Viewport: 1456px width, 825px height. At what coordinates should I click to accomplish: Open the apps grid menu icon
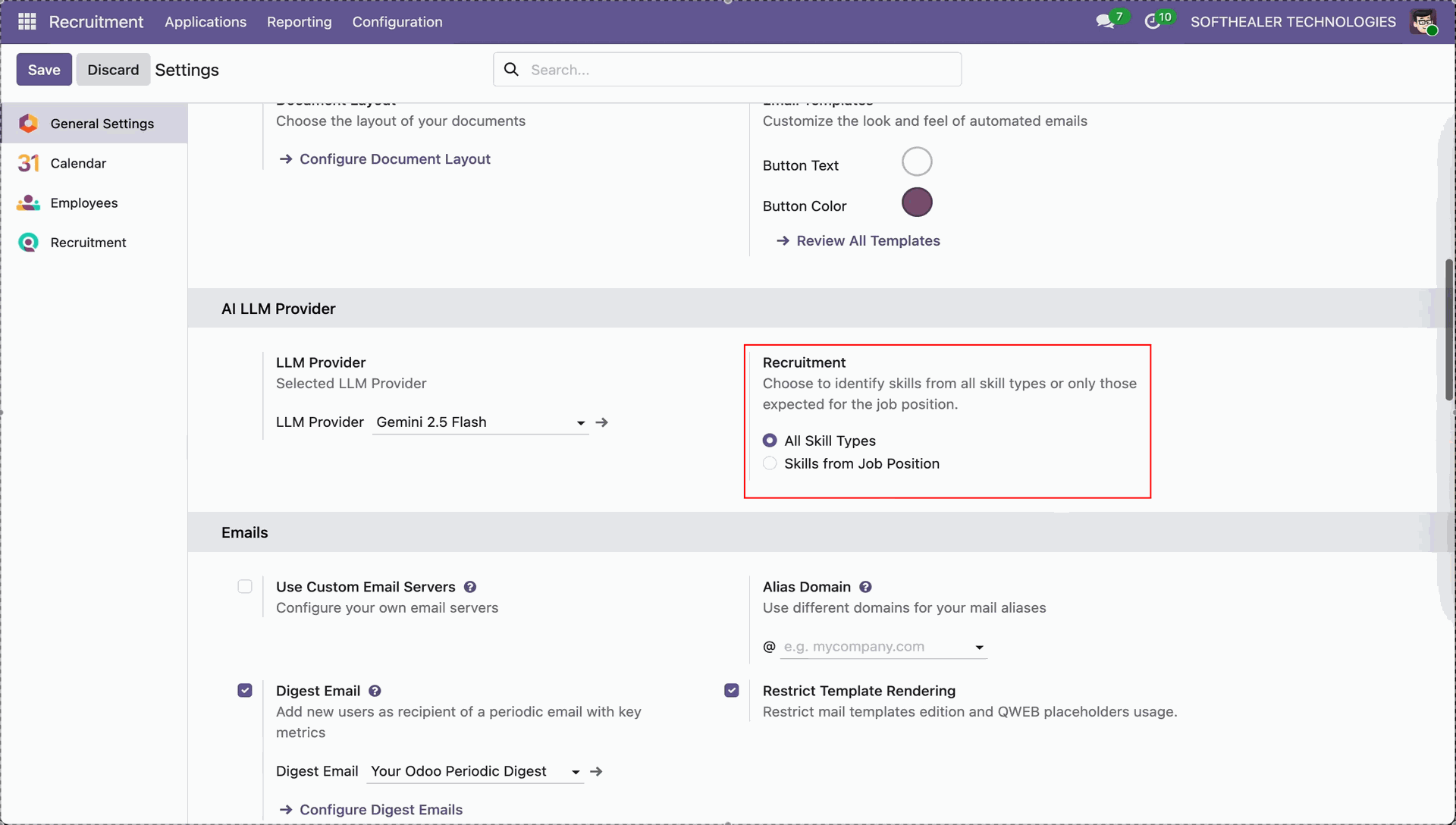27,22
